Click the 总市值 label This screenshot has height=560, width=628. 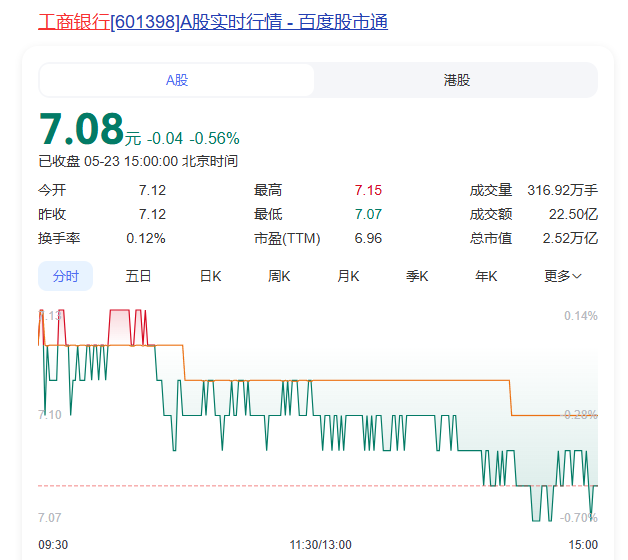click(491, 238)
